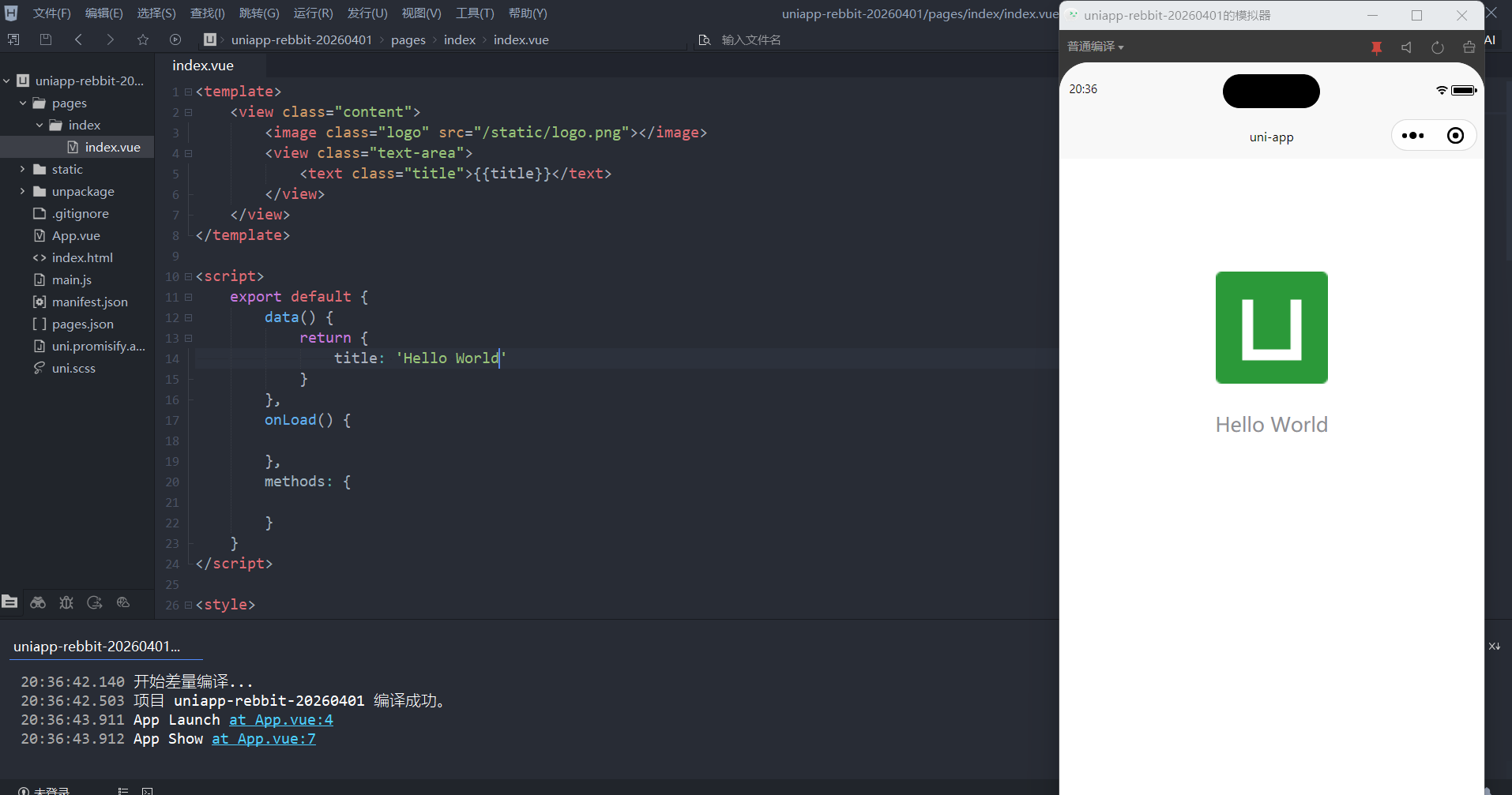
Task: Expand the static folder in the tree
Action: click(x=23, y=169)
